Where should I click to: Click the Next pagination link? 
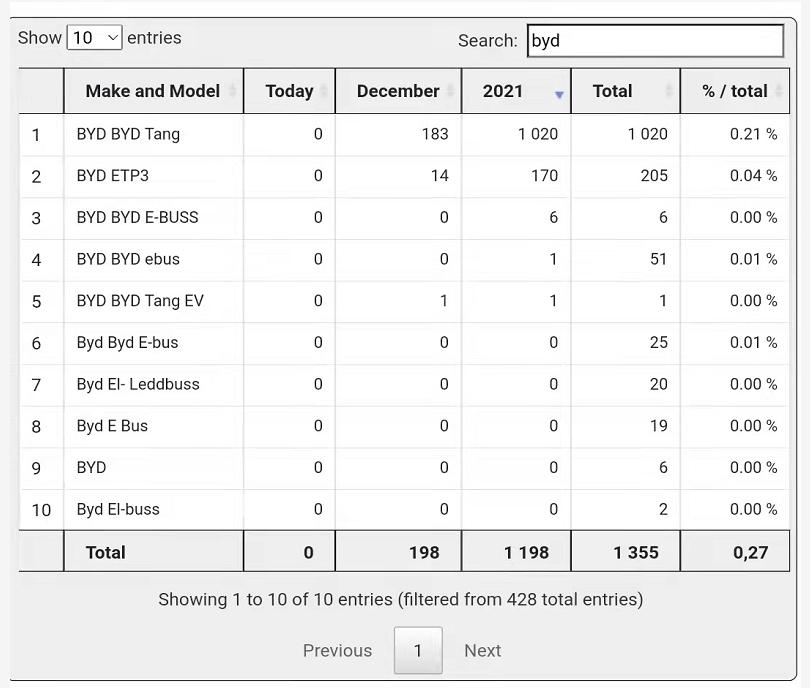coord(482,650)
